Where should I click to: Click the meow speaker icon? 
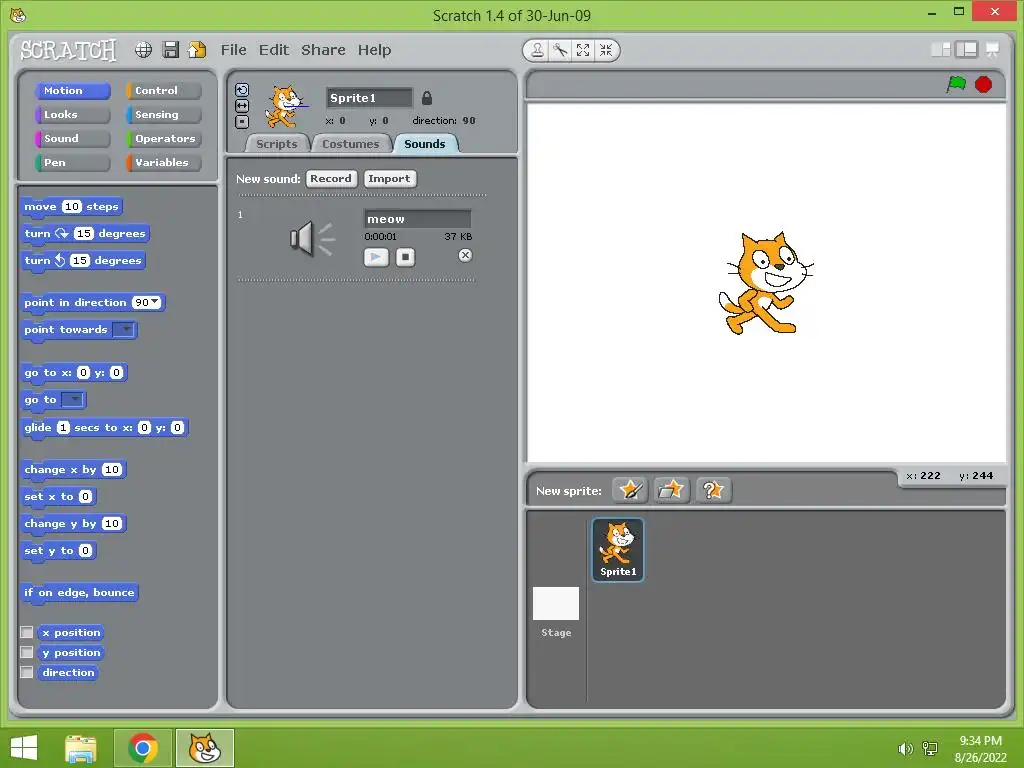(x=312, y=238)
